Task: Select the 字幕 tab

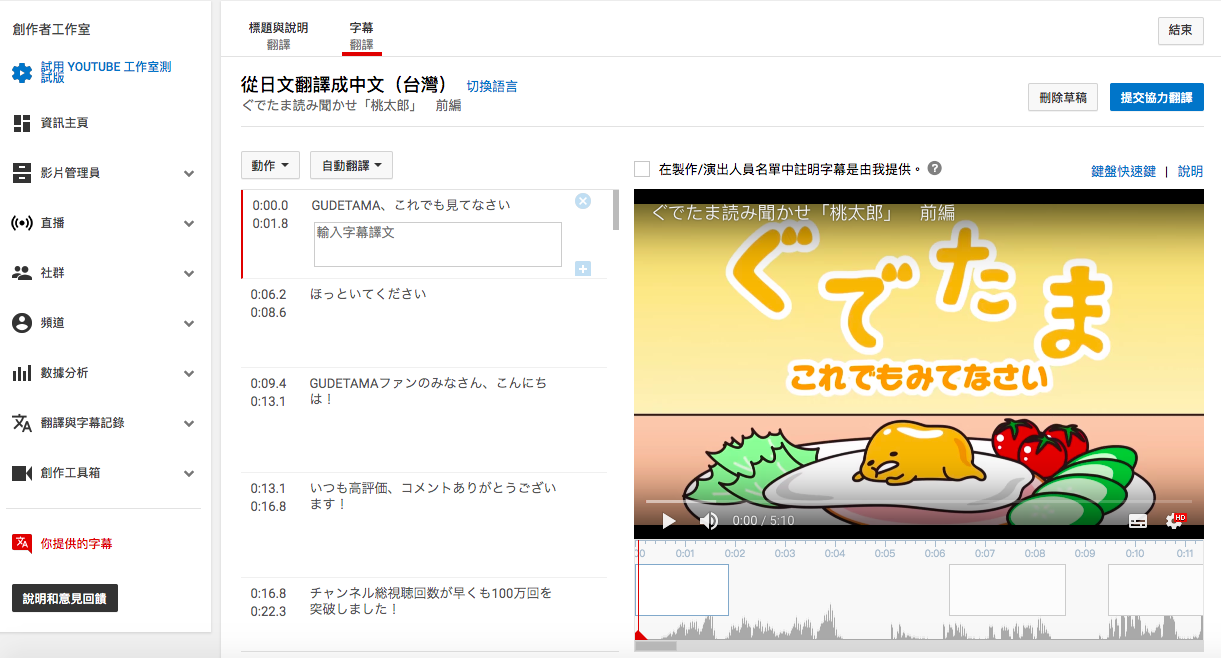Action: tap(361, 35)
